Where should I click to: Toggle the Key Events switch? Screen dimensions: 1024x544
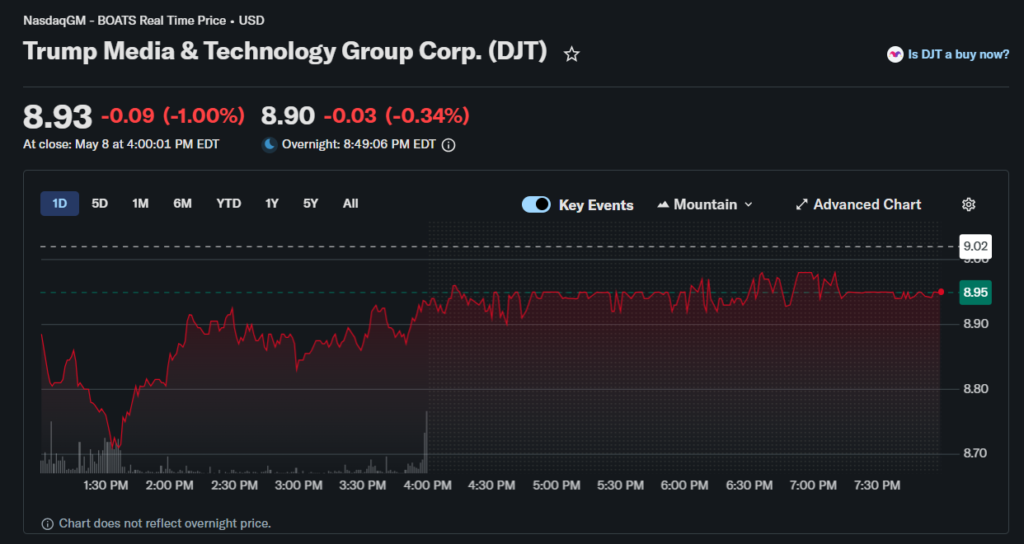[536, 204]
